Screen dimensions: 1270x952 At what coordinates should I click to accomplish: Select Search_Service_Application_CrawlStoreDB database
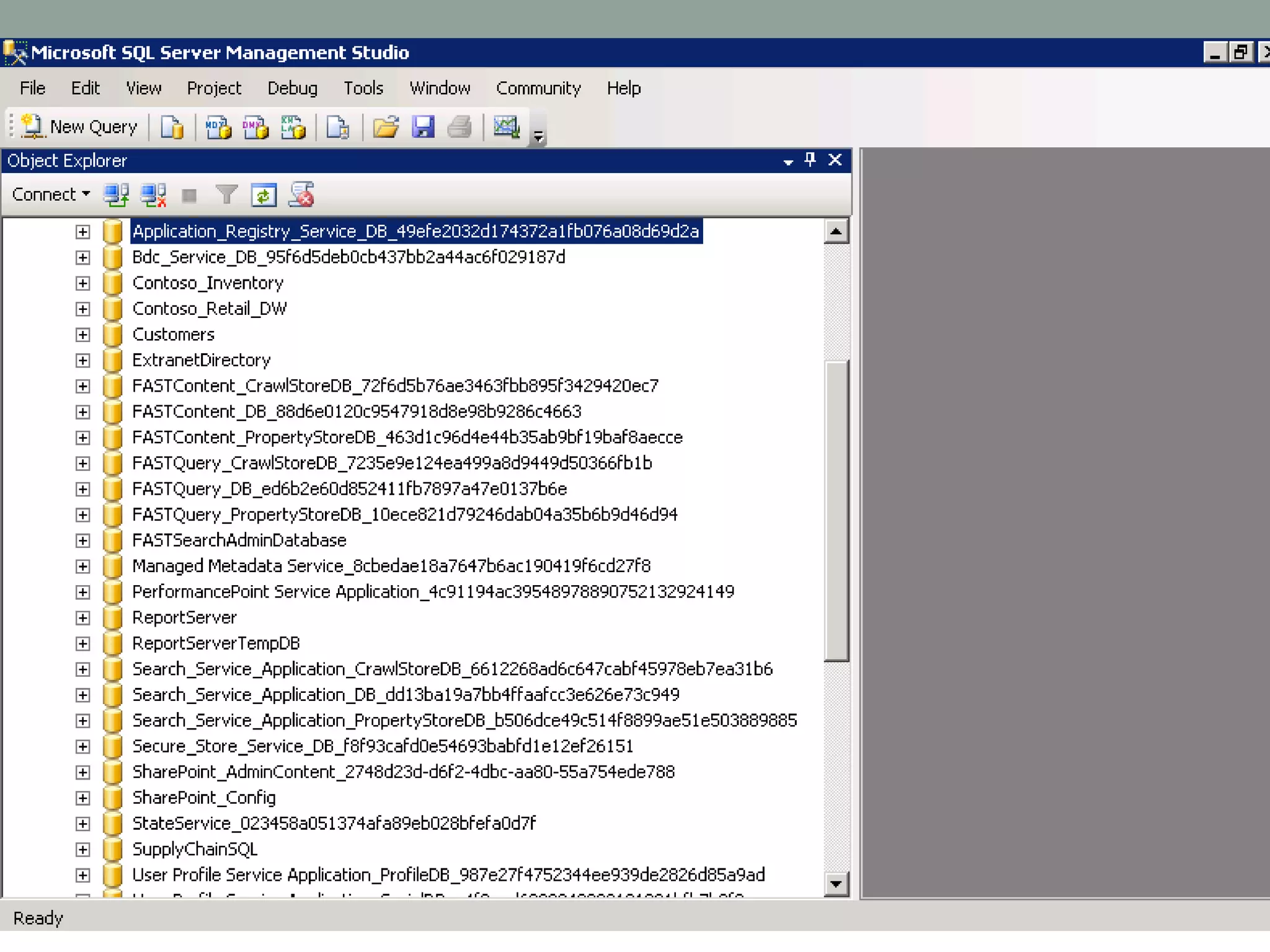pos(452,669)
